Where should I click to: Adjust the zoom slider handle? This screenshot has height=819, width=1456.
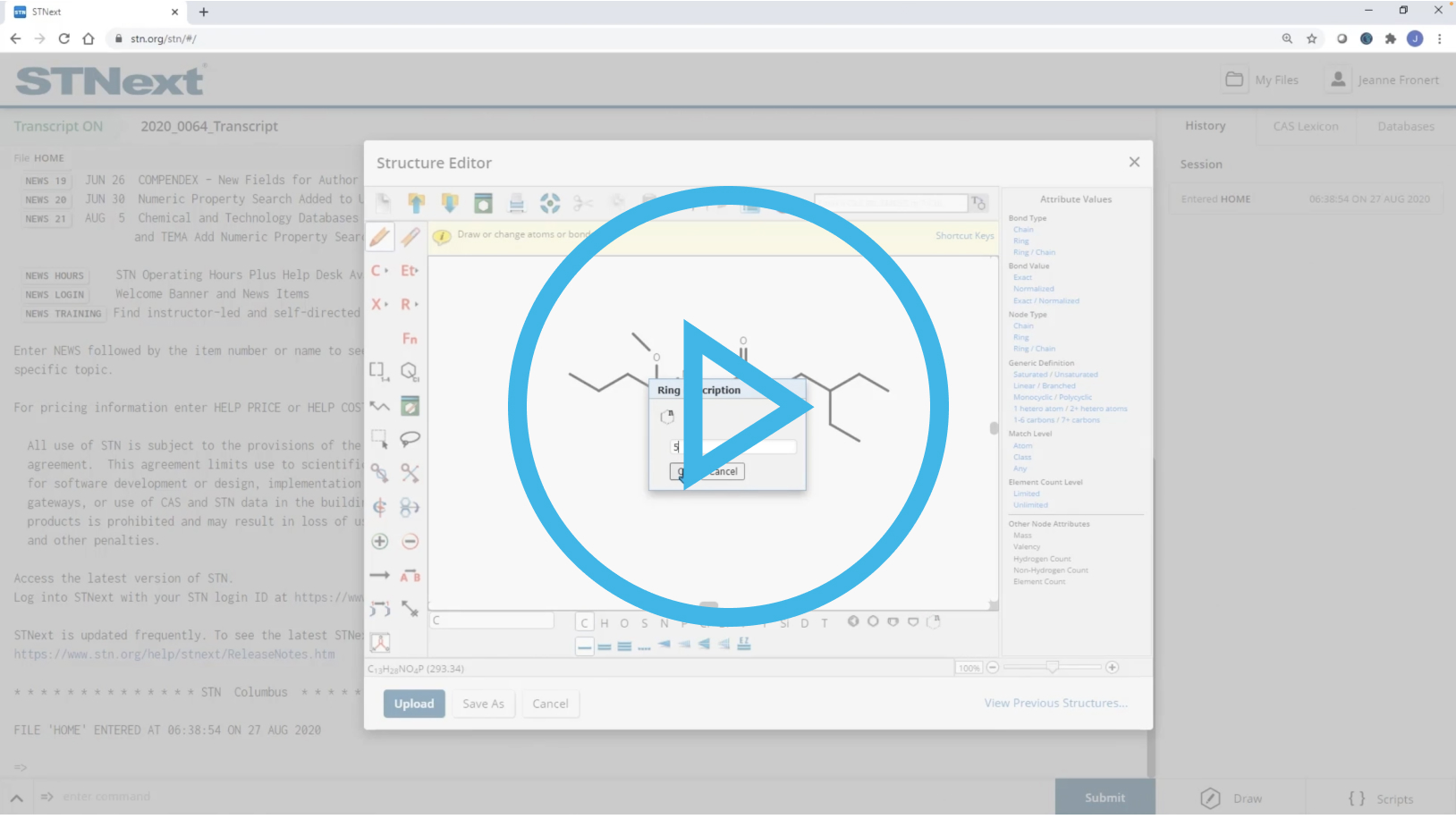[1053, 667]
